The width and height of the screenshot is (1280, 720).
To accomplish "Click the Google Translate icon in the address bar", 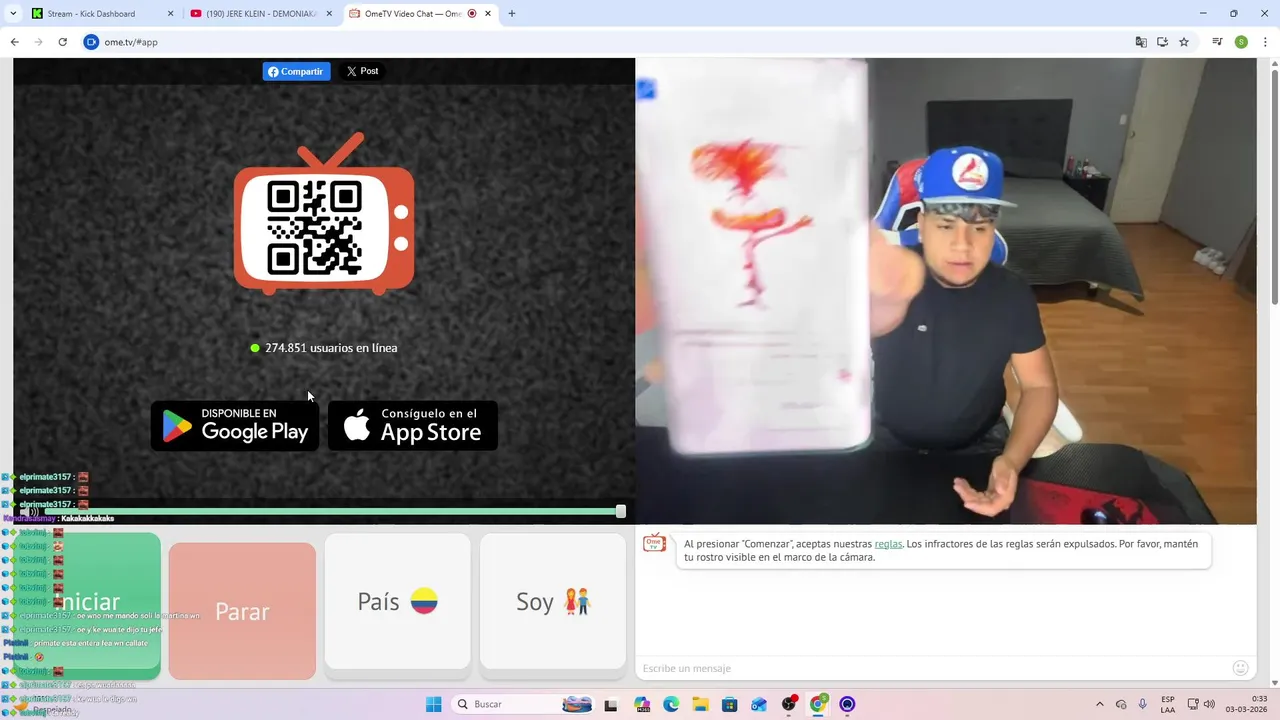I will 1141,42.
